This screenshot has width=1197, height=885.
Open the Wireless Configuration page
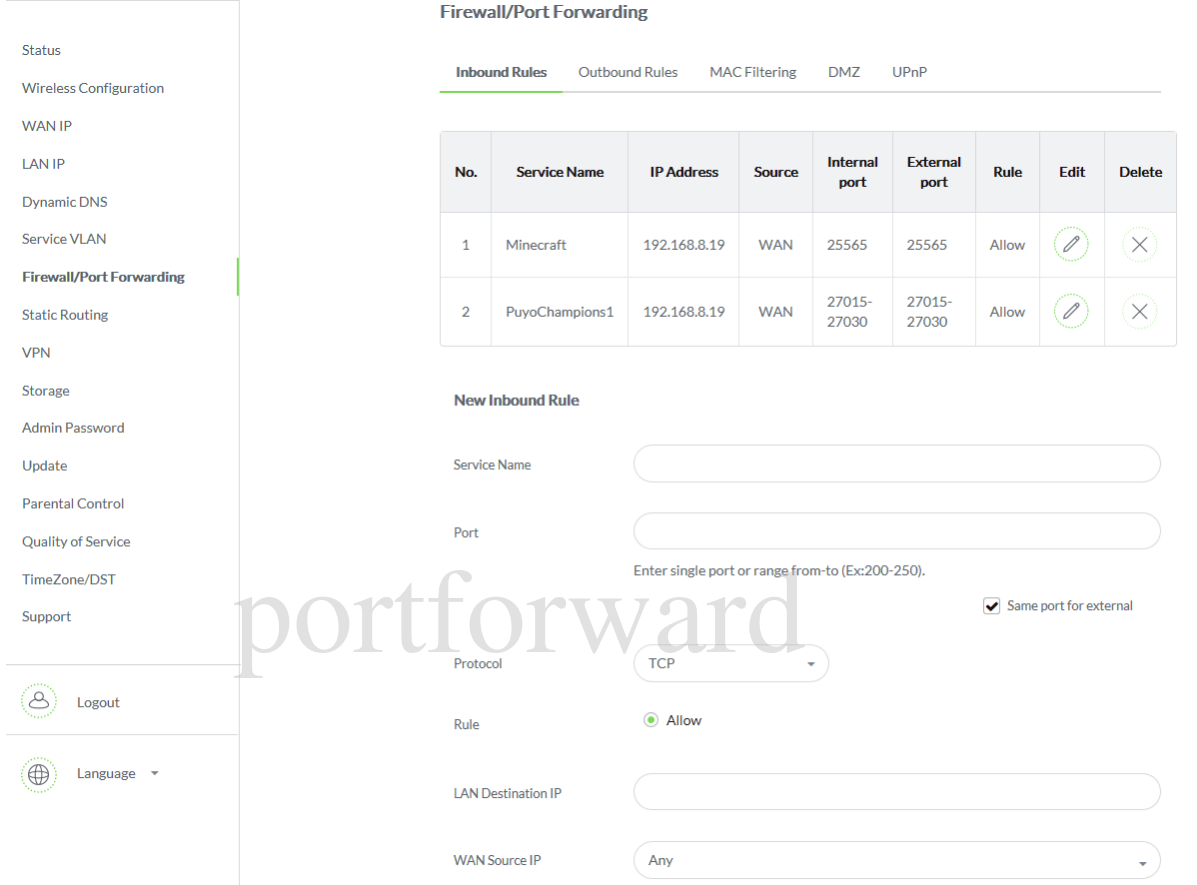92,87
